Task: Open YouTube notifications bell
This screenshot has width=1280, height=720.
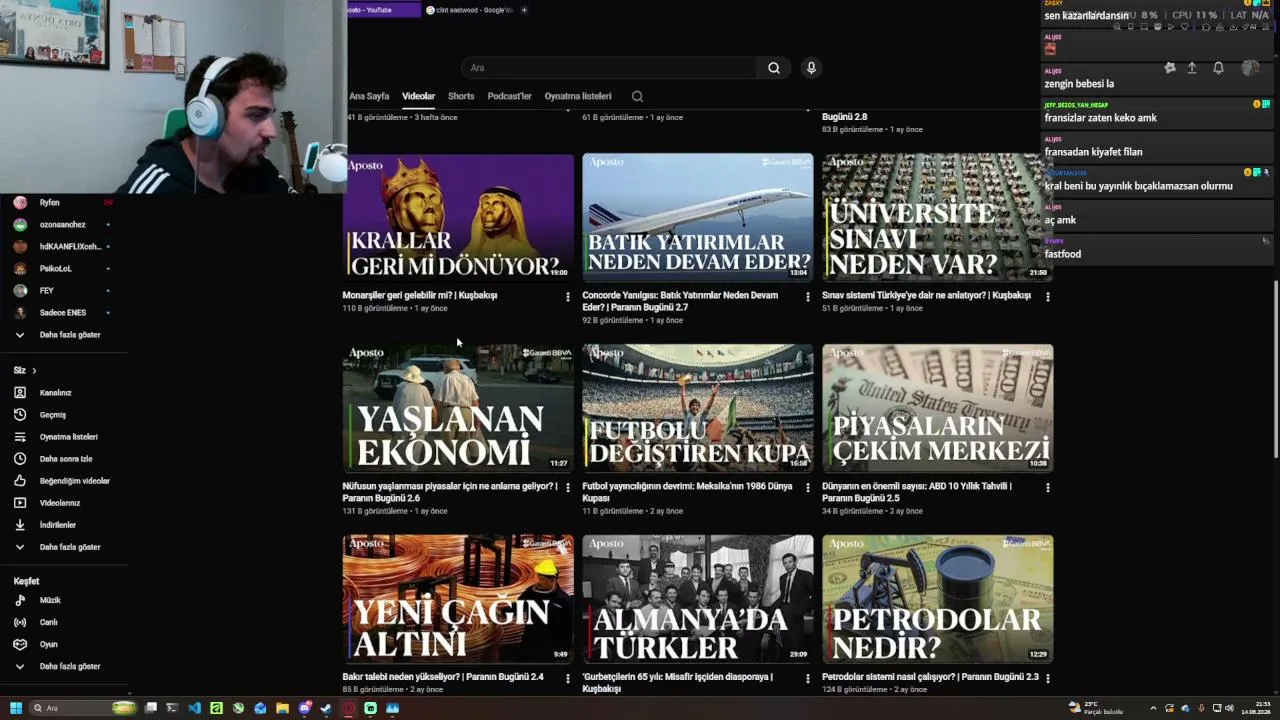Action: pyautogui.click(x=1218, y=68)
